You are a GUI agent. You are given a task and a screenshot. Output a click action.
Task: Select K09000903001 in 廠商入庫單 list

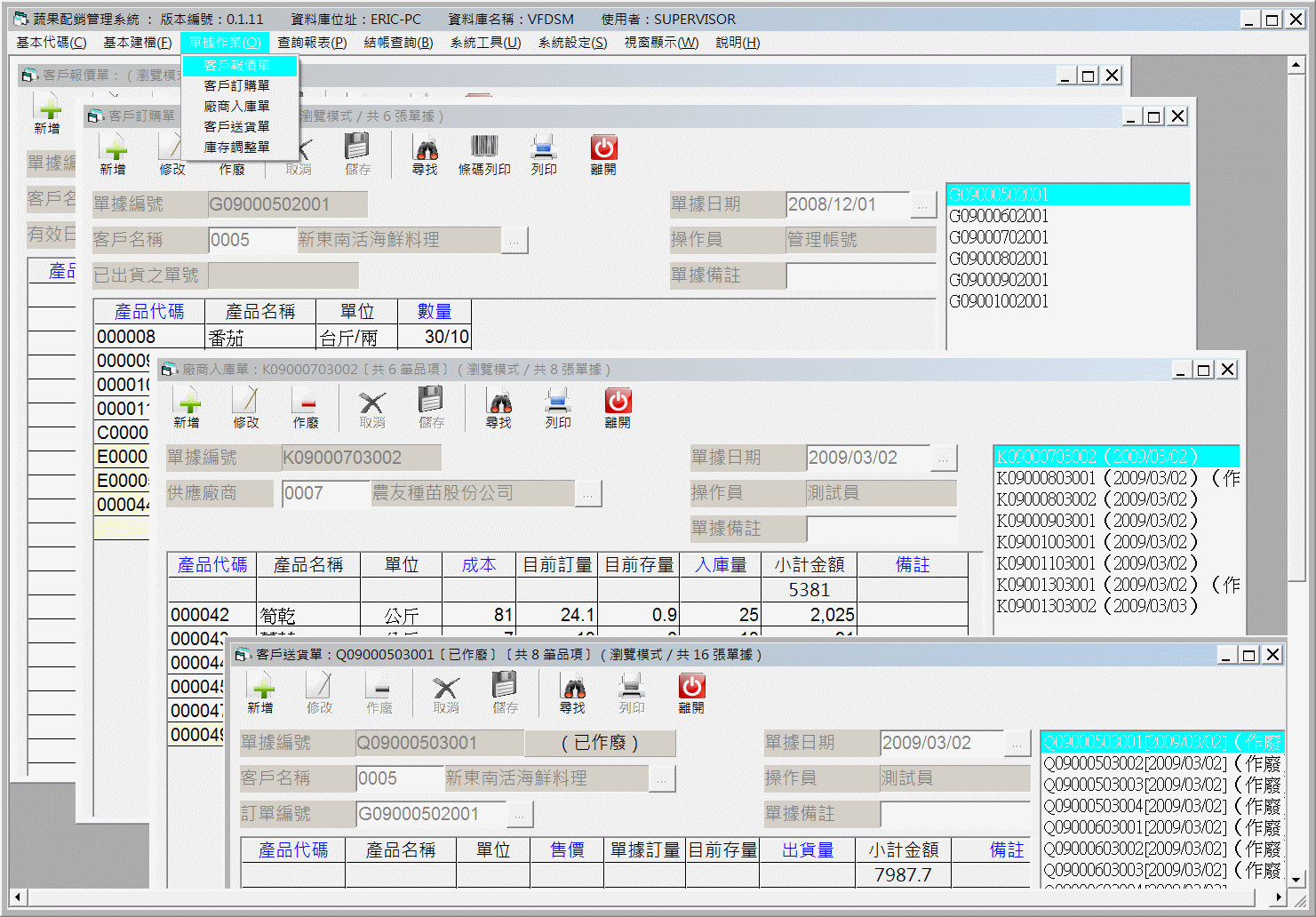point(1097,521)
